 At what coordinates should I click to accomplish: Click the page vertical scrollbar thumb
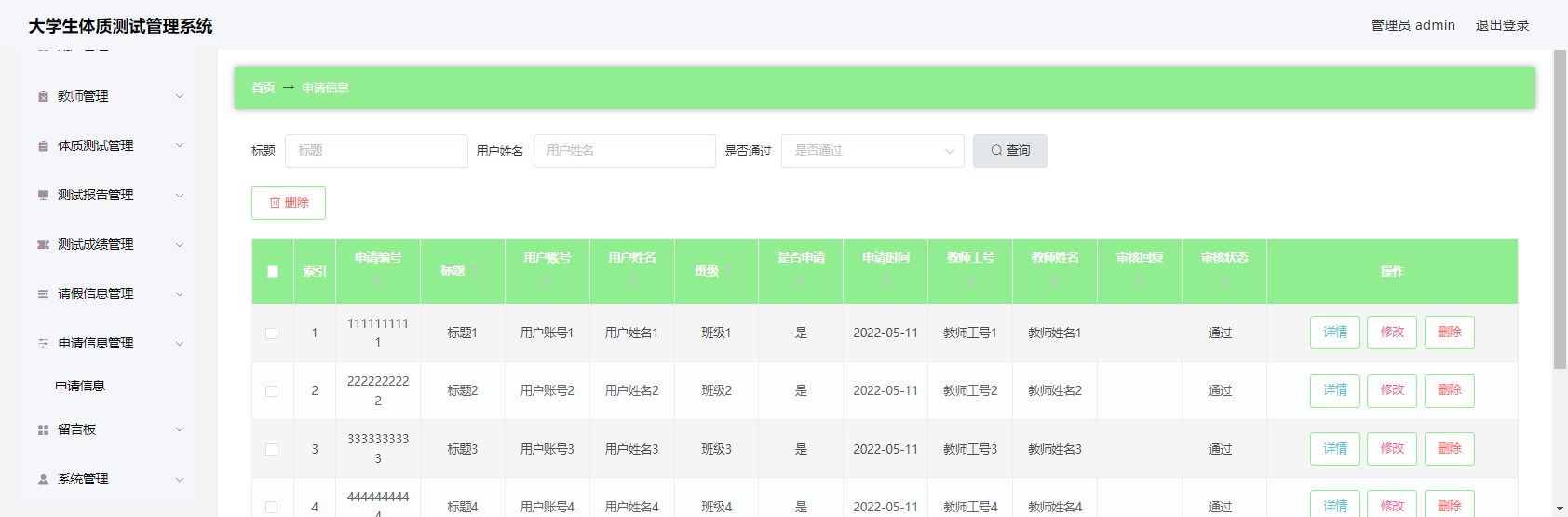pos(1561,210)
